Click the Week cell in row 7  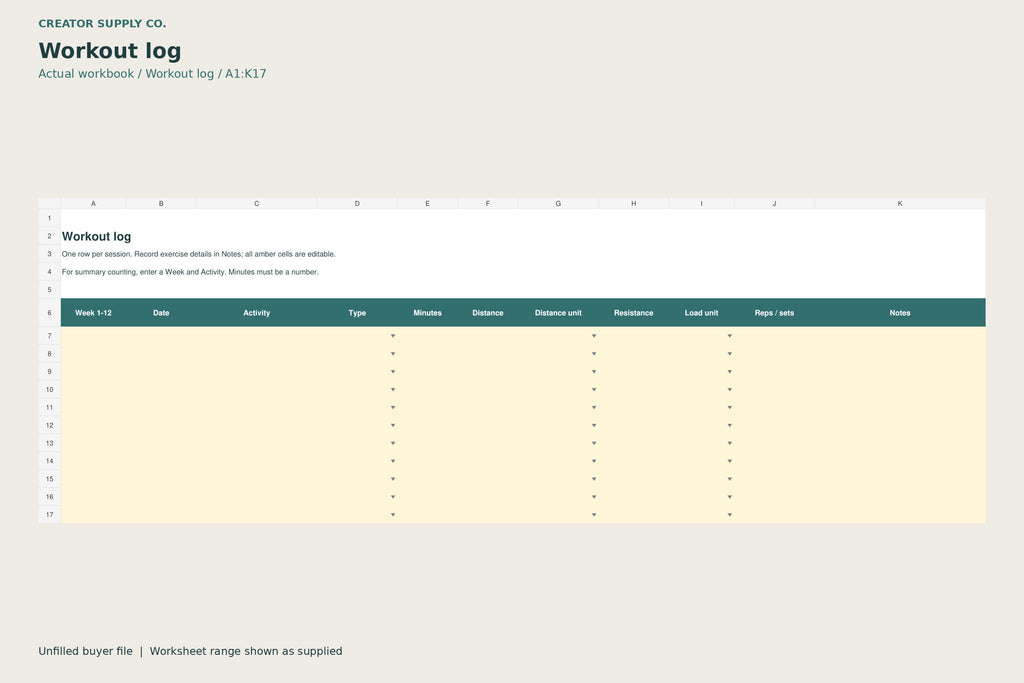(x=93, y=336)
